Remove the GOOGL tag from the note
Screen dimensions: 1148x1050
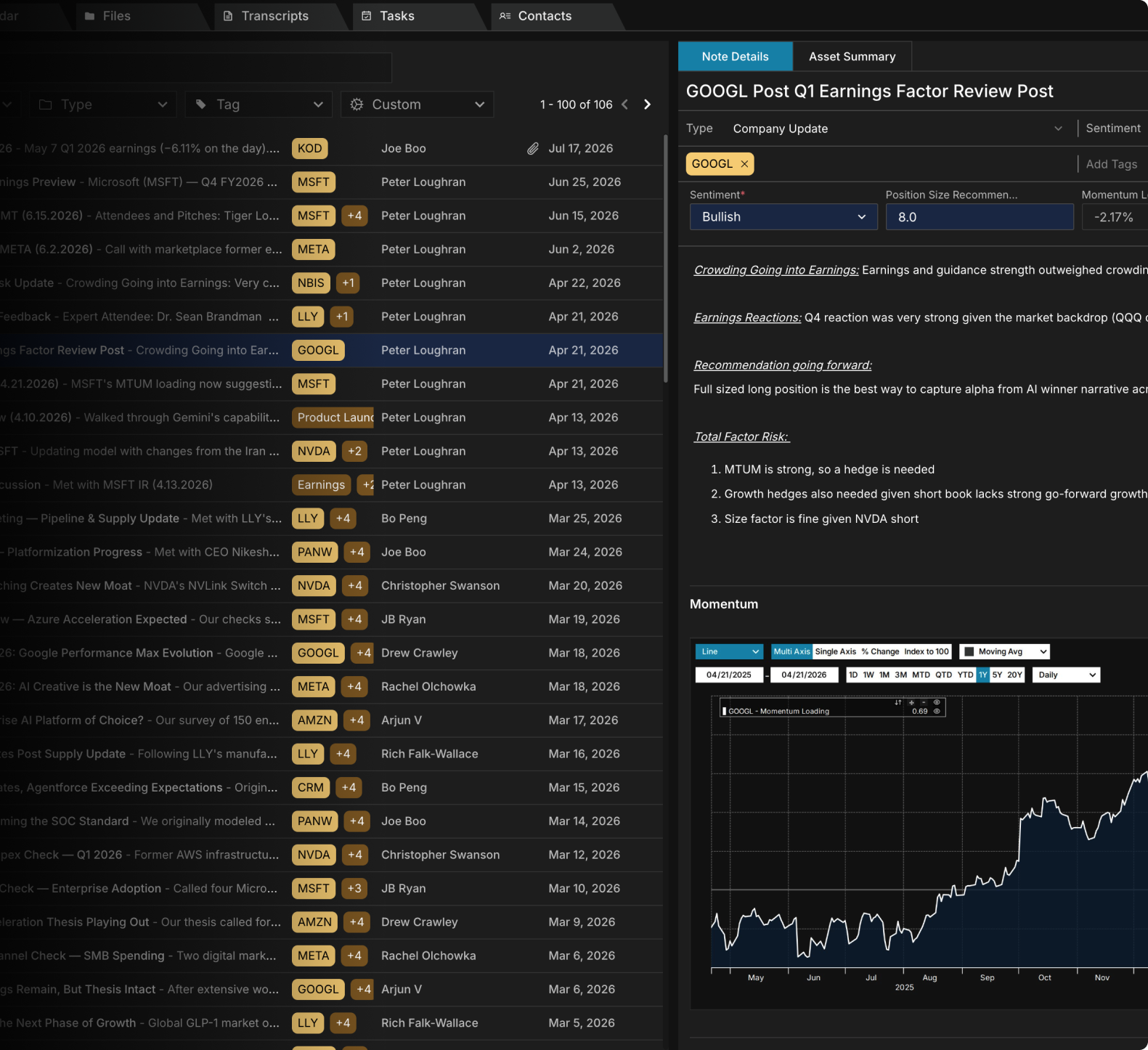(744, 164)
